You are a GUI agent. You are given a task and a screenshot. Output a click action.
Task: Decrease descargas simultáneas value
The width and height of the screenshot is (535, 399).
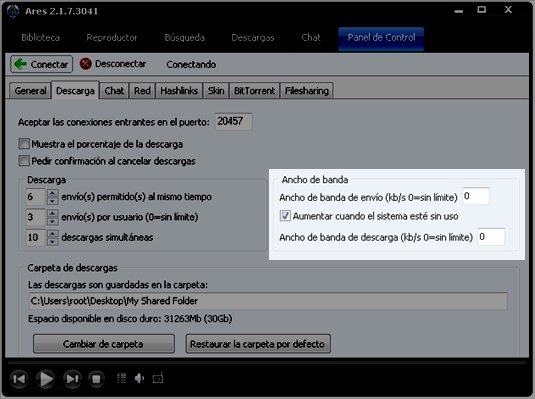click(52, 241)
